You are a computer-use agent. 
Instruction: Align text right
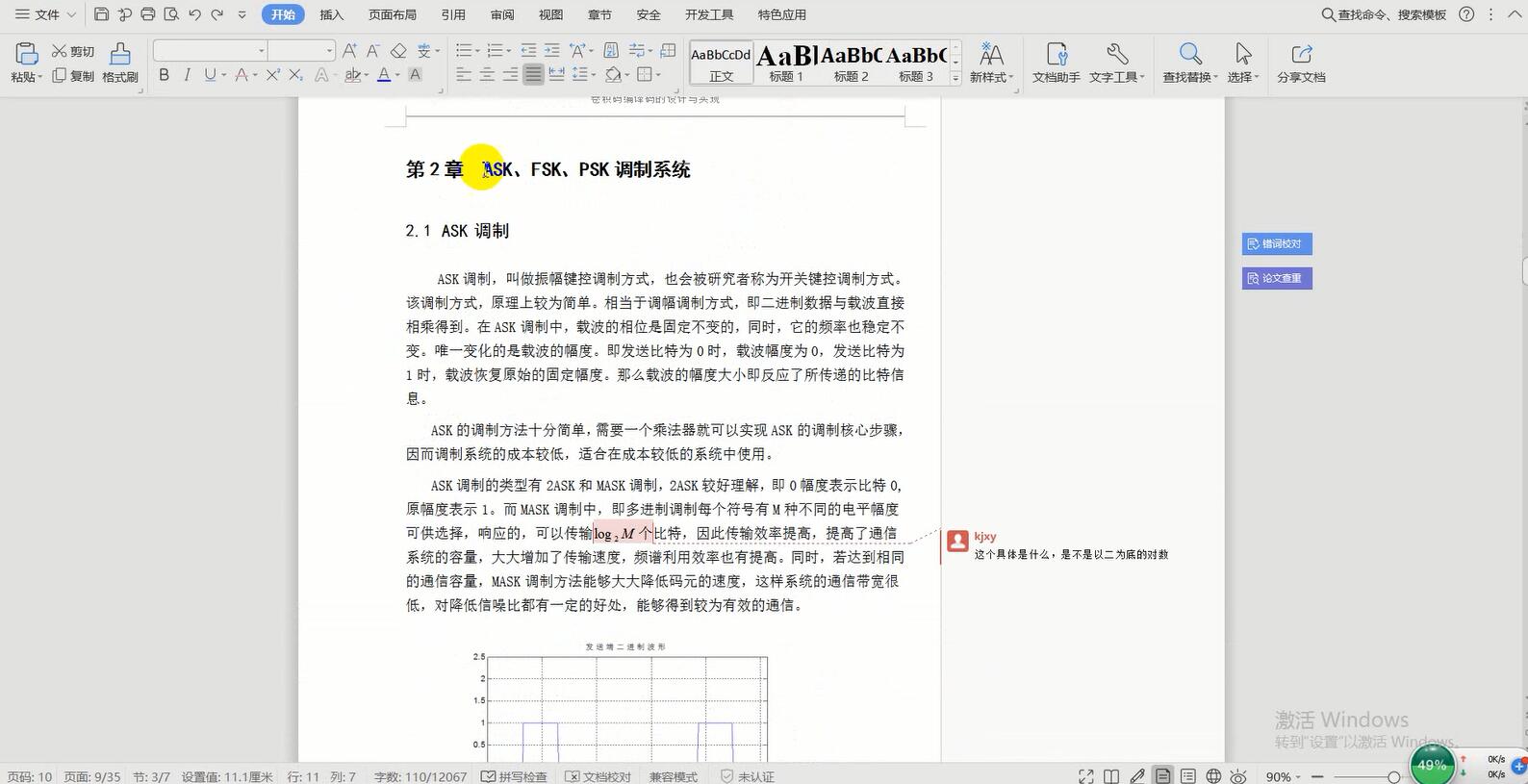click(510, 75)
